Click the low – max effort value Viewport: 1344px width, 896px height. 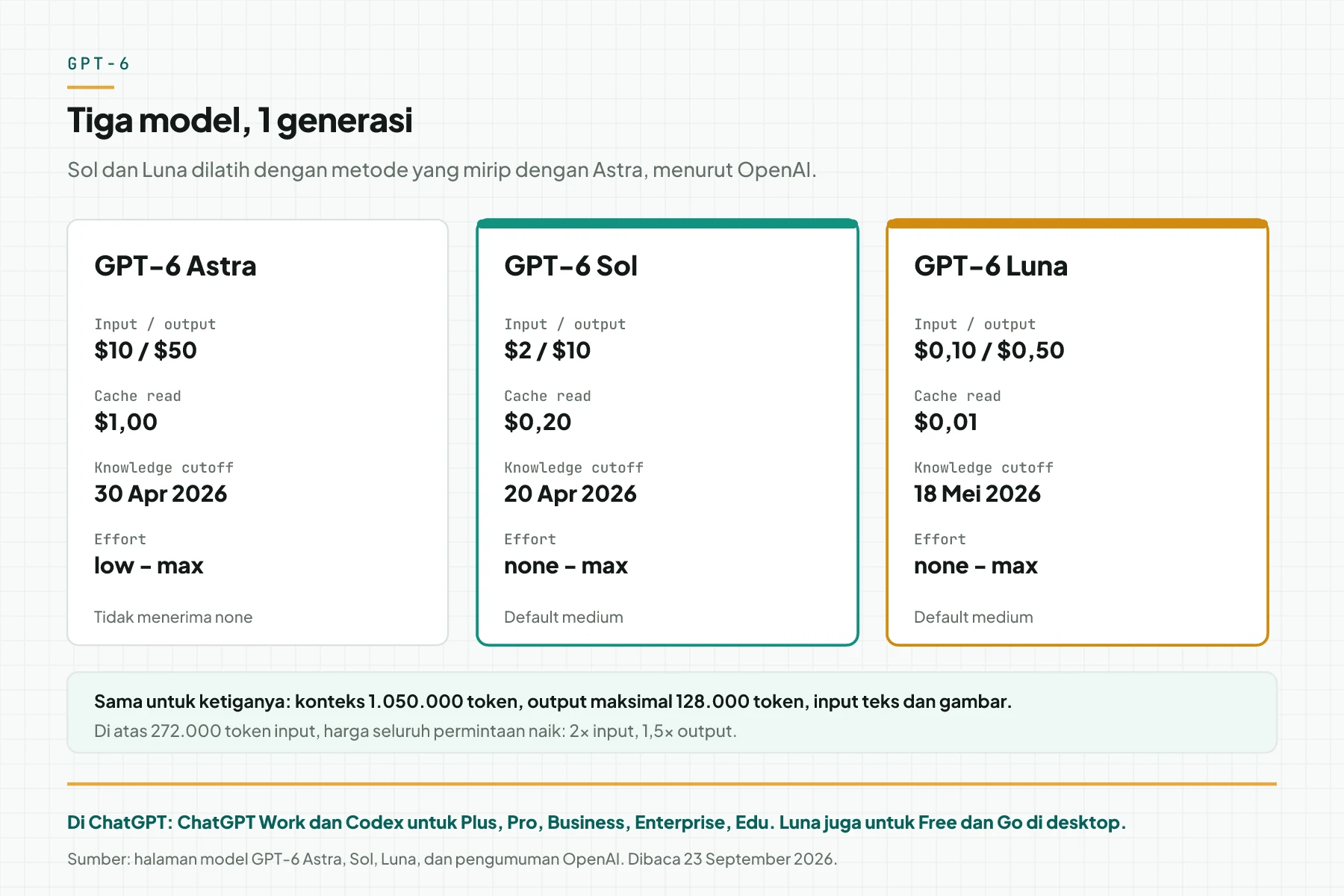point(149,565)
